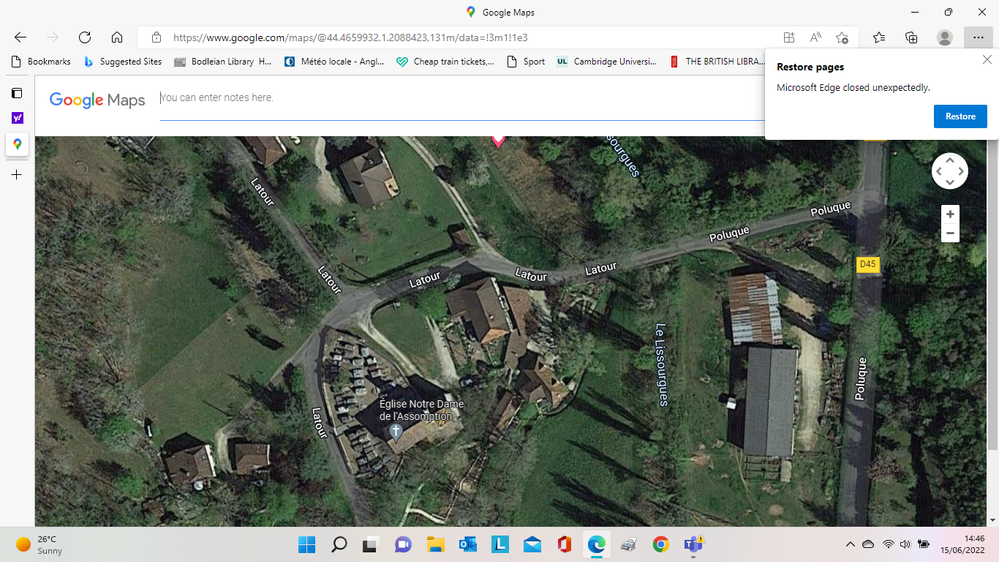Screen dimensions: 999x562
Task: Open Bodleian Library bookmark
Action: click(223, 61)
